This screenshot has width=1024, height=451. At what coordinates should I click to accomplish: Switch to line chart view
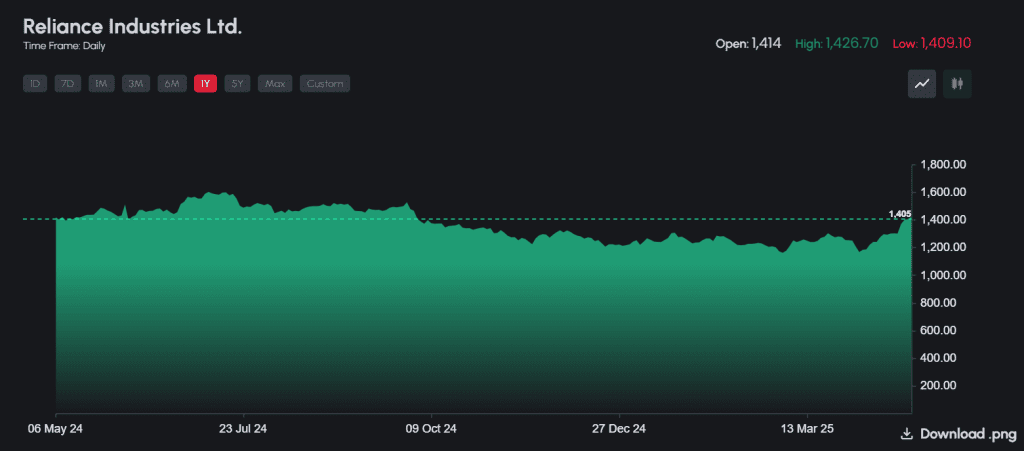922,84
